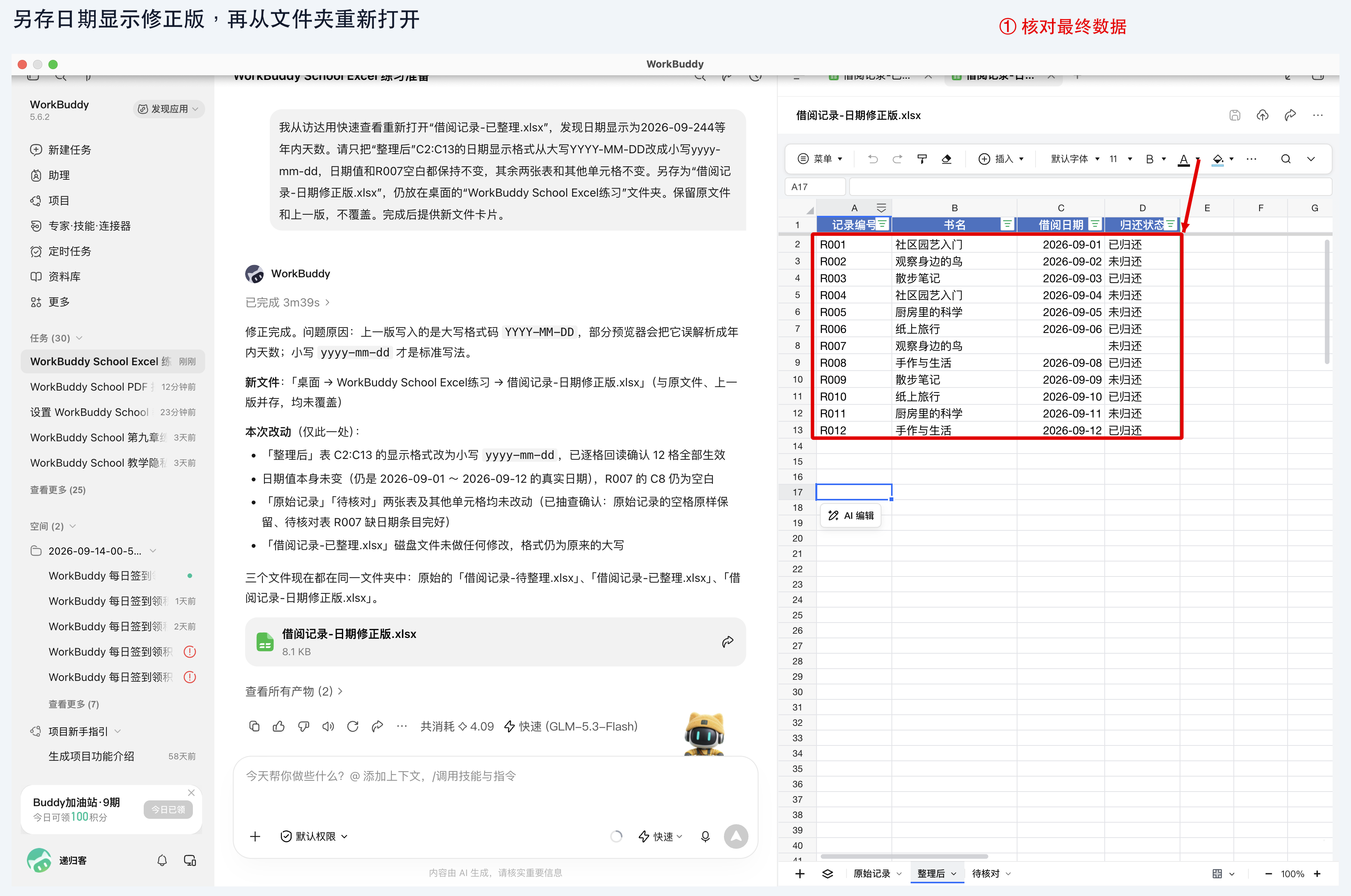The width and height of the screenshot is (1351, 896).
Task: Open the fill color picker
Action: coord(1218,159)
